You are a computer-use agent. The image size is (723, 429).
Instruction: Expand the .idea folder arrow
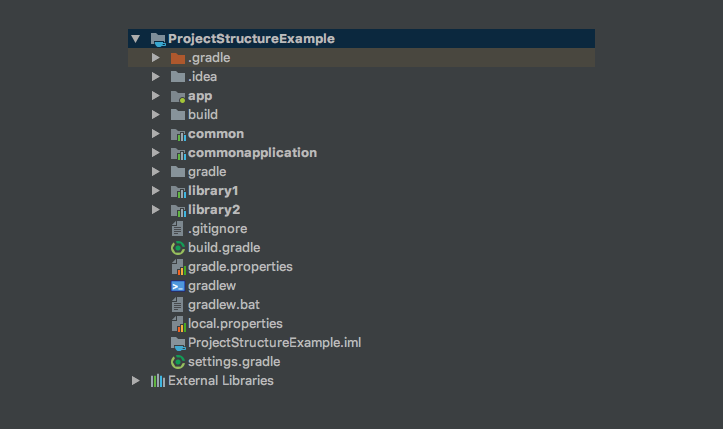[156, 77]
